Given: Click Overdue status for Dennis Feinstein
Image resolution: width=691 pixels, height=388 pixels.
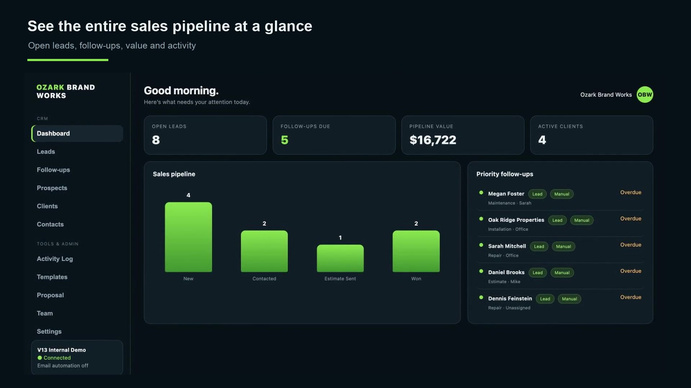Looking at the screenshot, I should click(x=631, y=297).
